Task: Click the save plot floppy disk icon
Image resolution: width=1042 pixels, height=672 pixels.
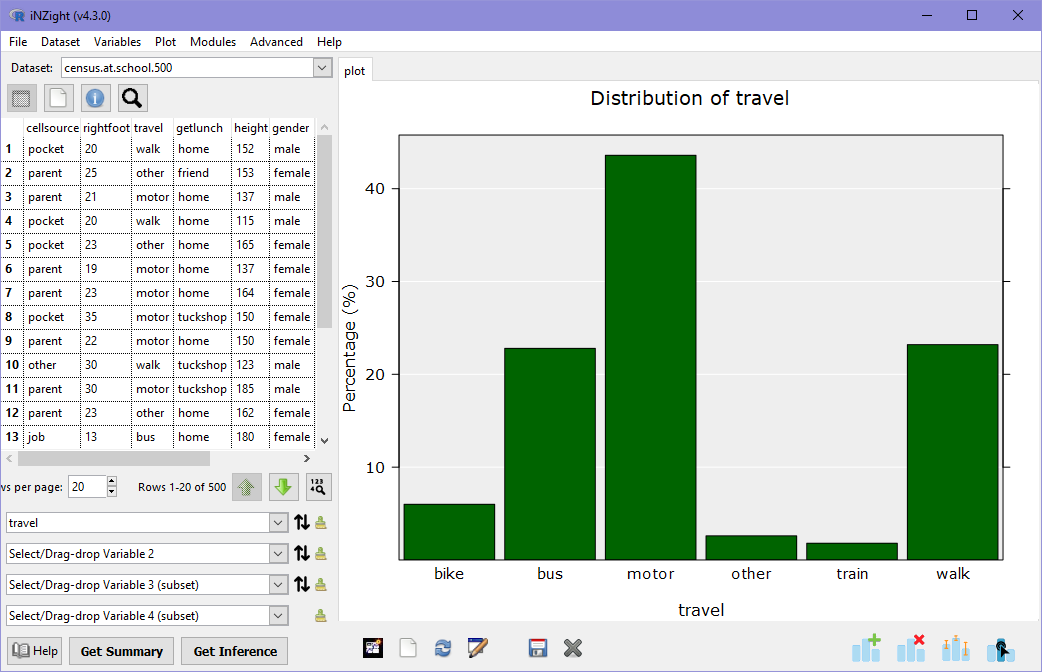Action: [538, 648]
